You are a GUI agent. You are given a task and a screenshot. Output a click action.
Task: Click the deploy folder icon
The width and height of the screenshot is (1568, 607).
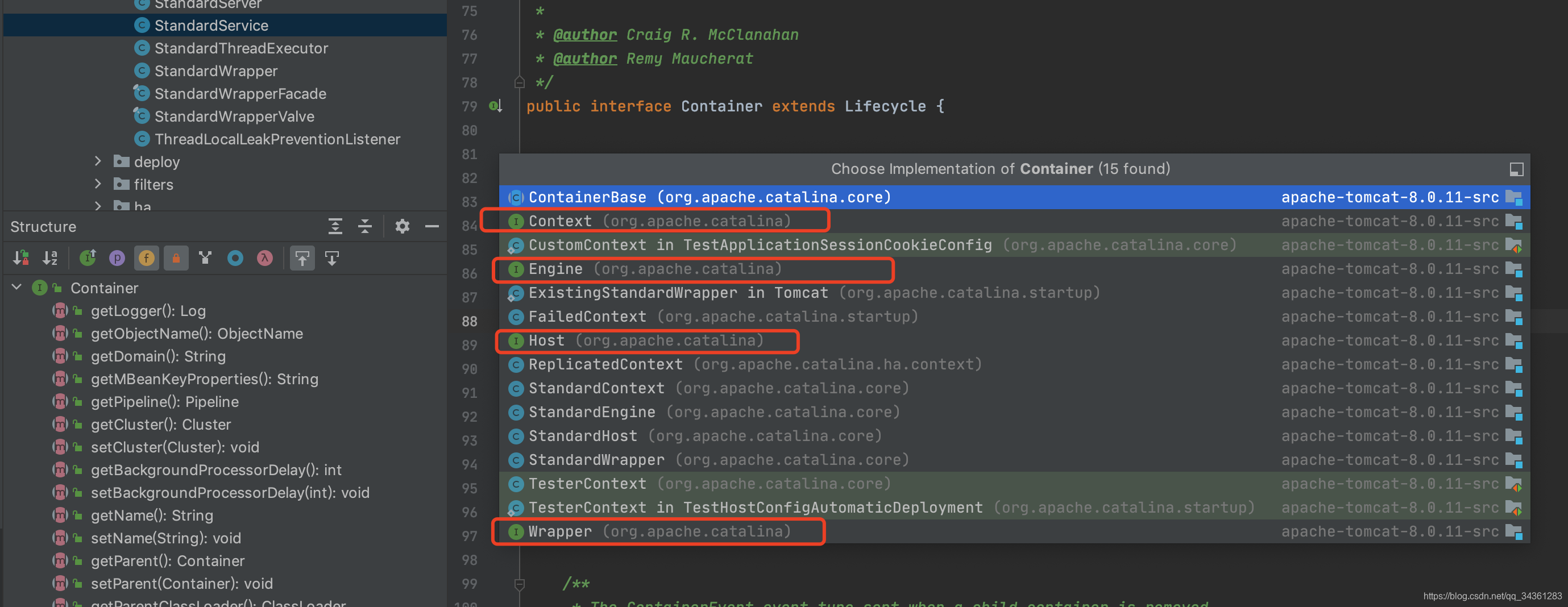point(122,161)
